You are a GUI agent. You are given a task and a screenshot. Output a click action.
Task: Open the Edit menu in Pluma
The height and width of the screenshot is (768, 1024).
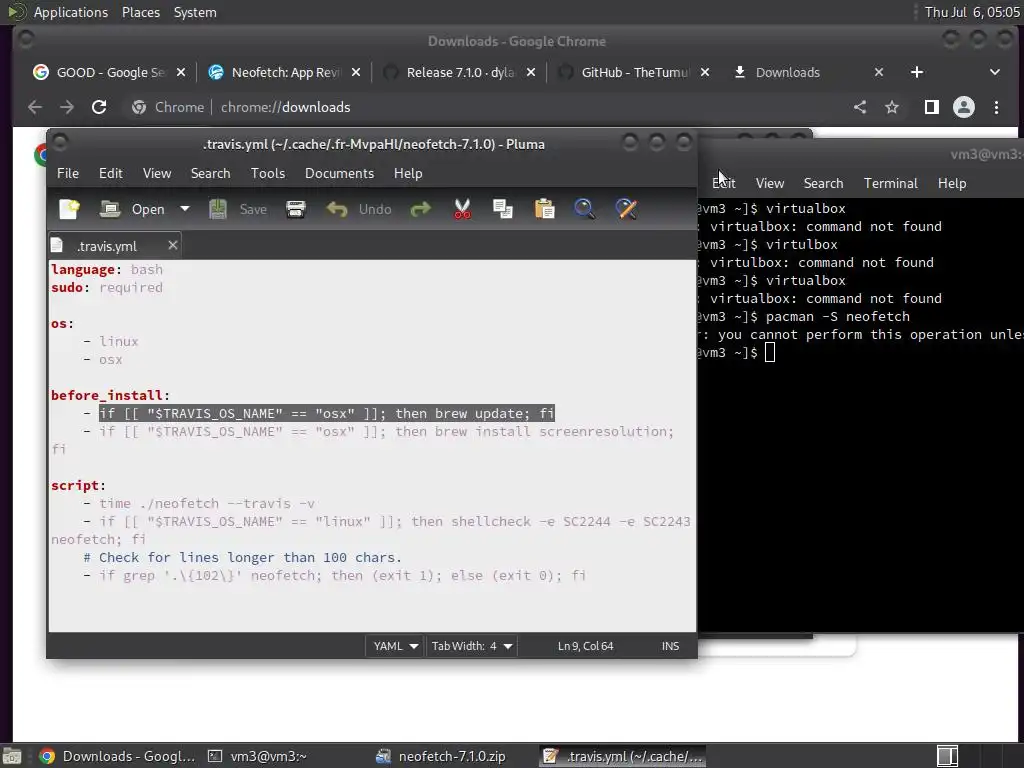[x=110, y=173]
